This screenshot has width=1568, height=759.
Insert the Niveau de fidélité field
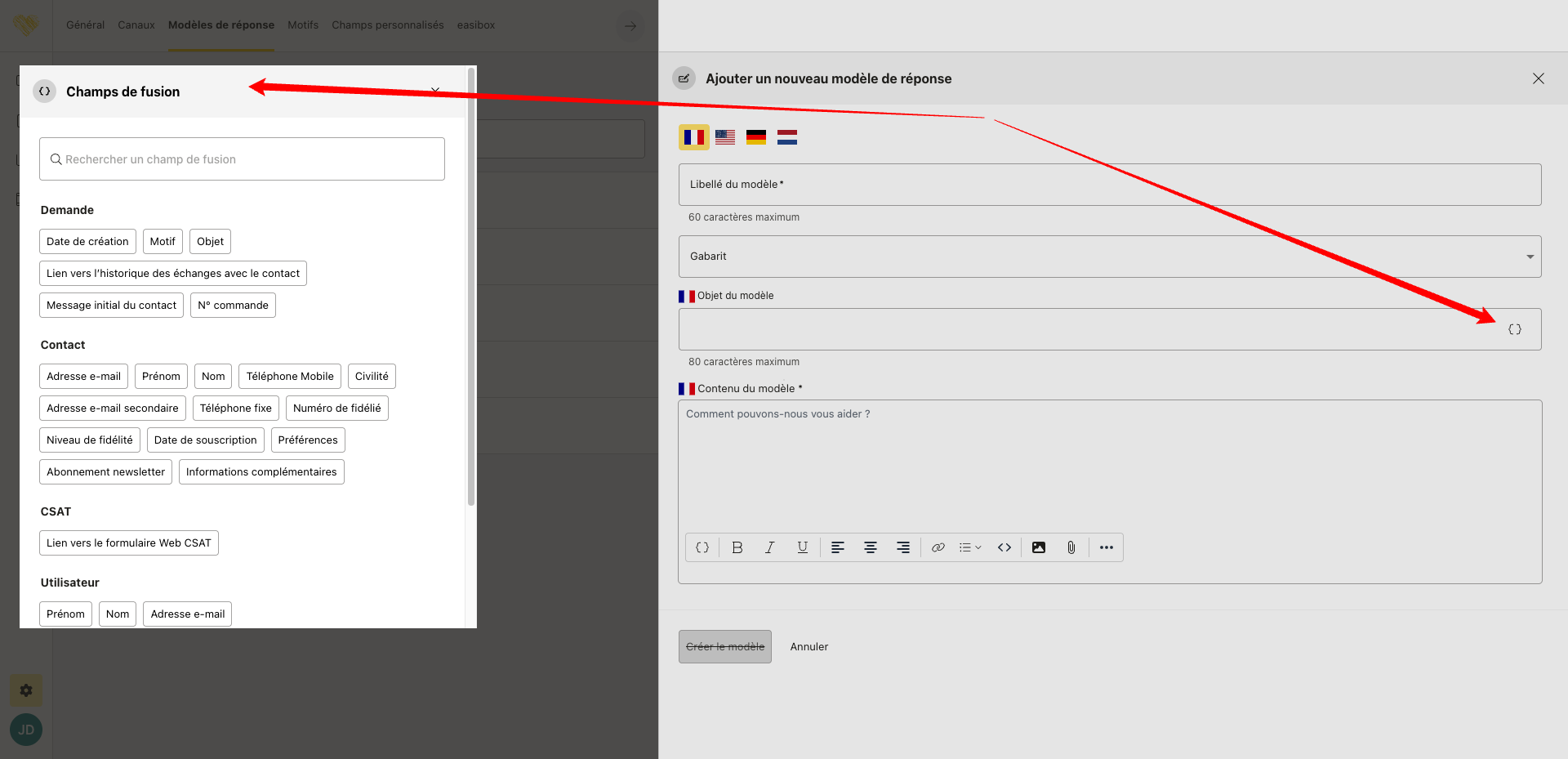click(x=90, y=440)
